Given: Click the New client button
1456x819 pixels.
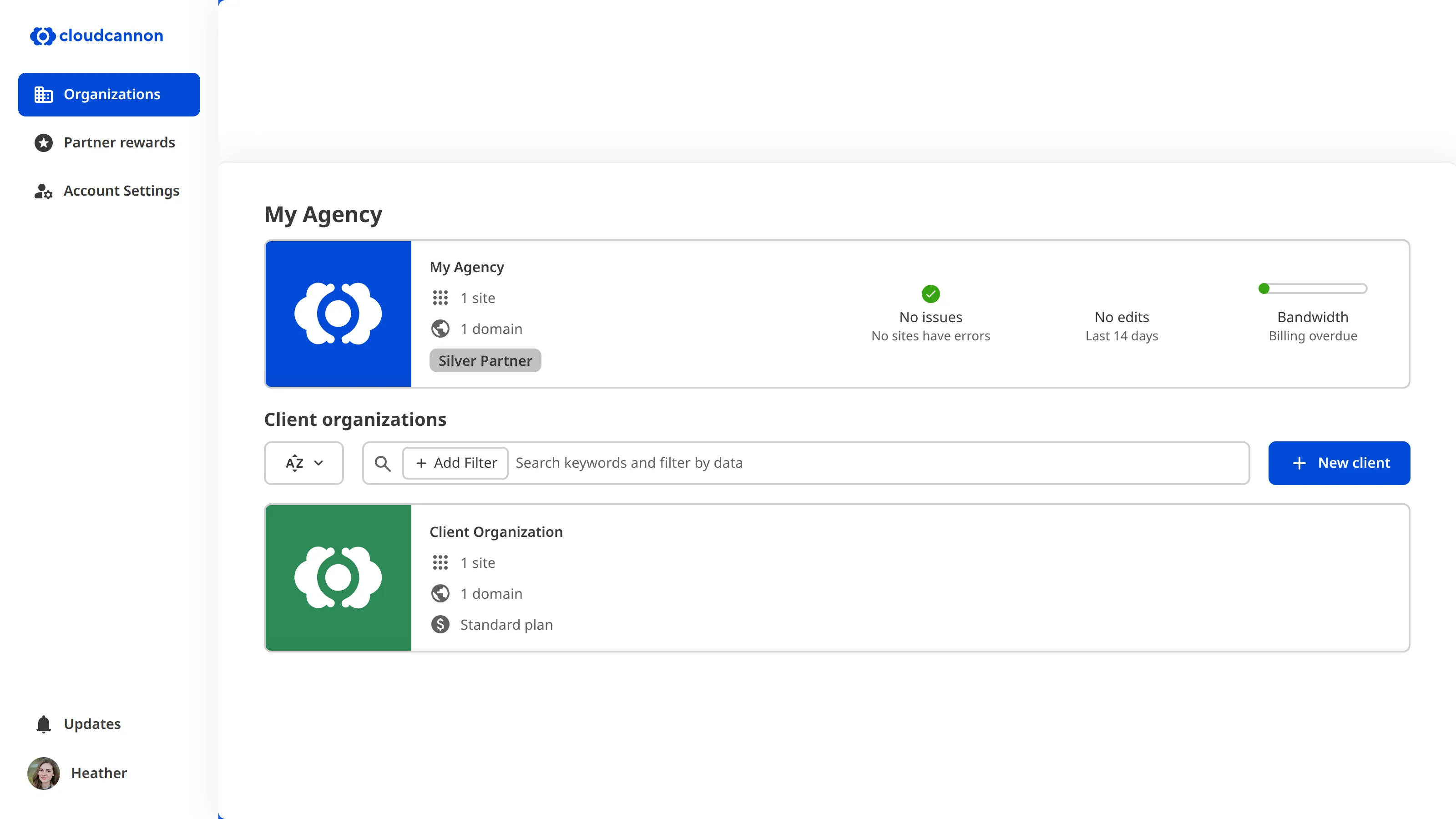Looking at the screenshot, I should (1339, 462).
